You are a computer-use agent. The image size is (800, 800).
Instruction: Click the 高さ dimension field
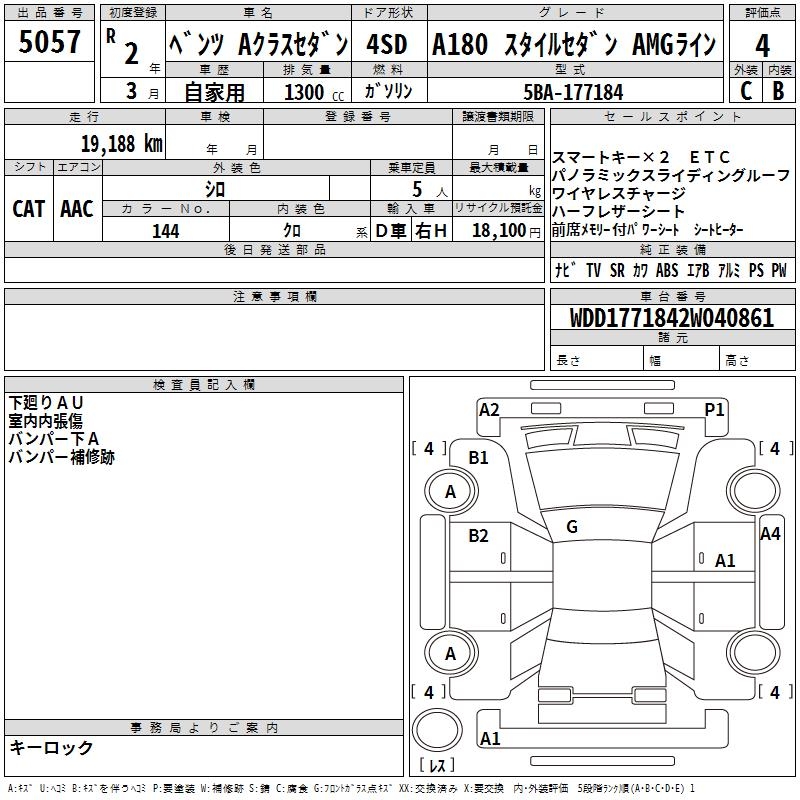tap(757, 360)
